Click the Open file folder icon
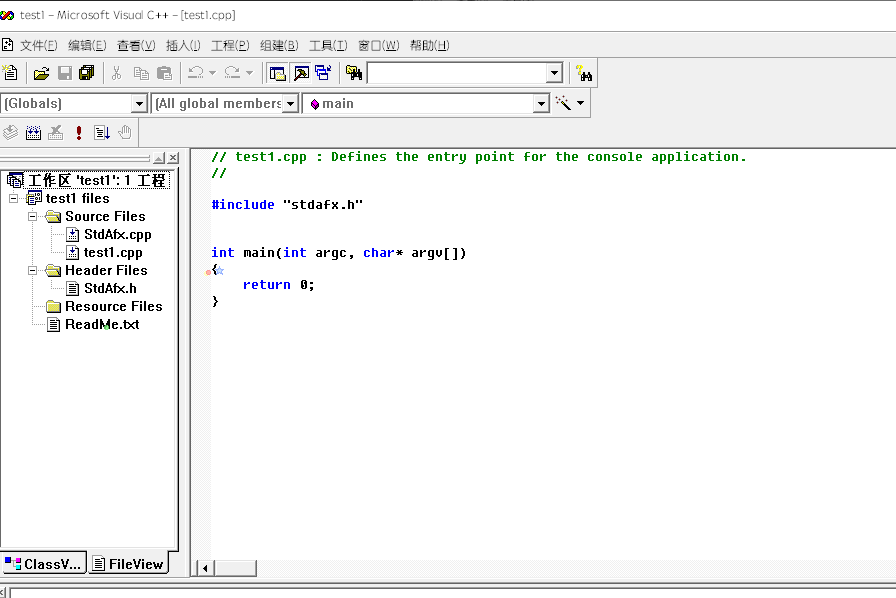 click(x=41, y=73)
